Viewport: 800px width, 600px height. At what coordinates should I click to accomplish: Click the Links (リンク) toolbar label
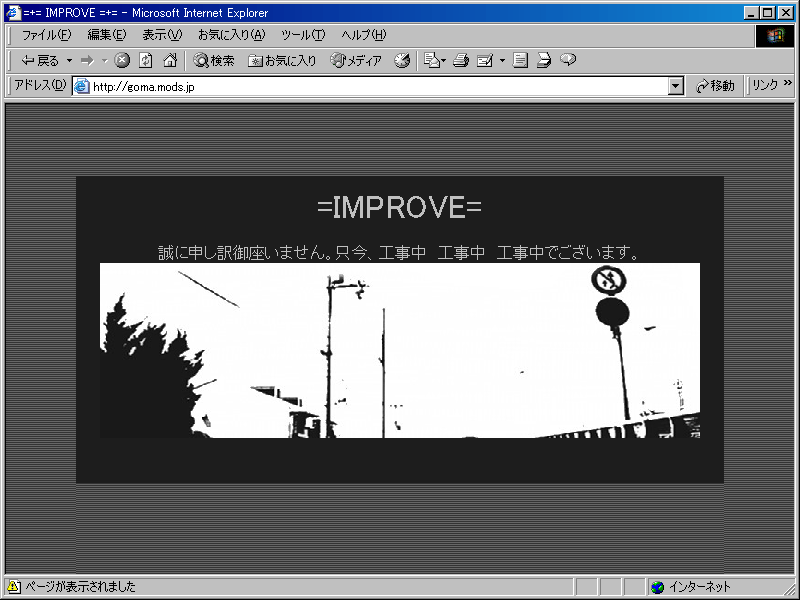point(765,85)
